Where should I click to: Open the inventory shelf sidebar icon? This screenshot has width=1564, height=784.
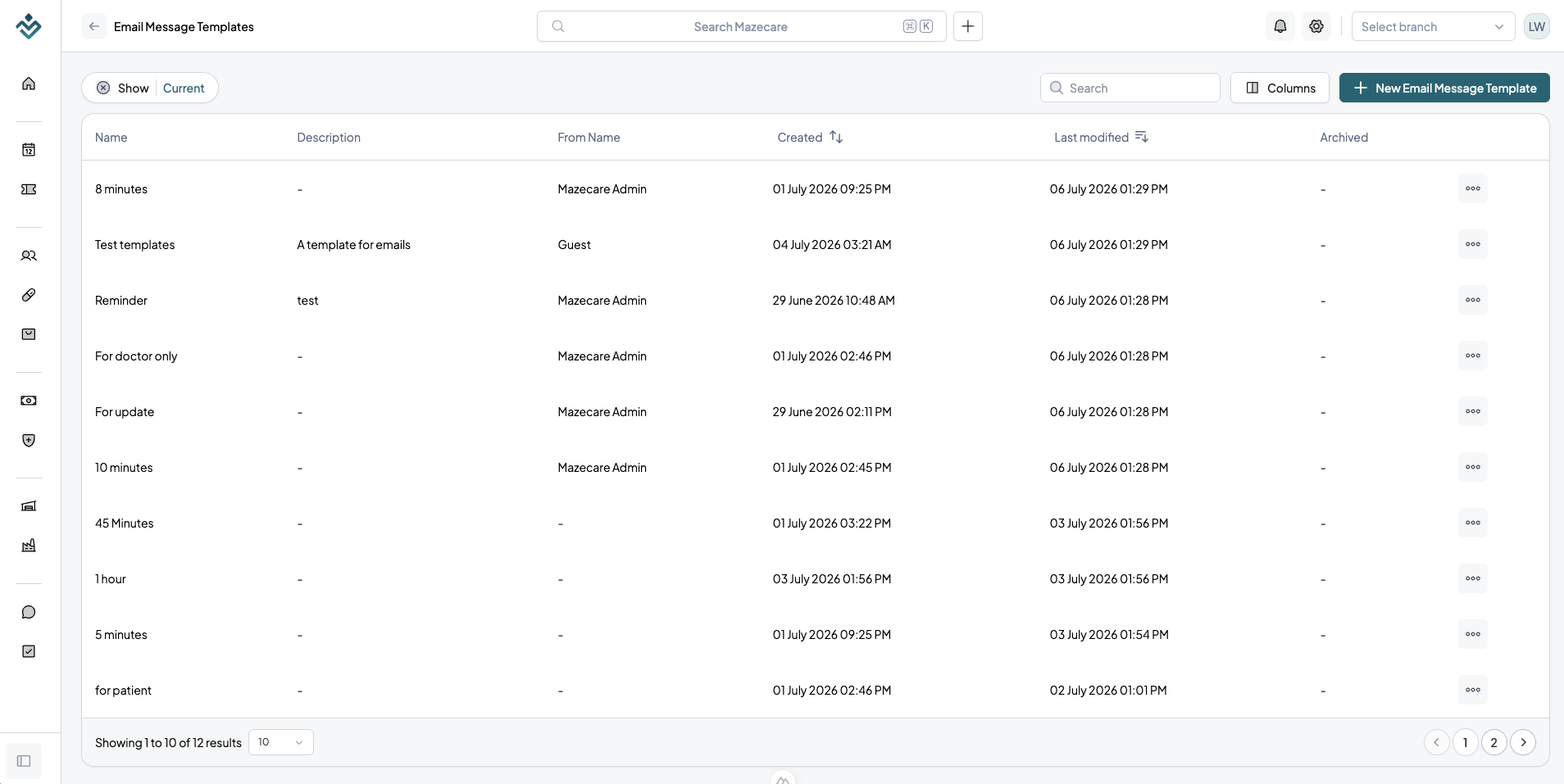[29, 506]
